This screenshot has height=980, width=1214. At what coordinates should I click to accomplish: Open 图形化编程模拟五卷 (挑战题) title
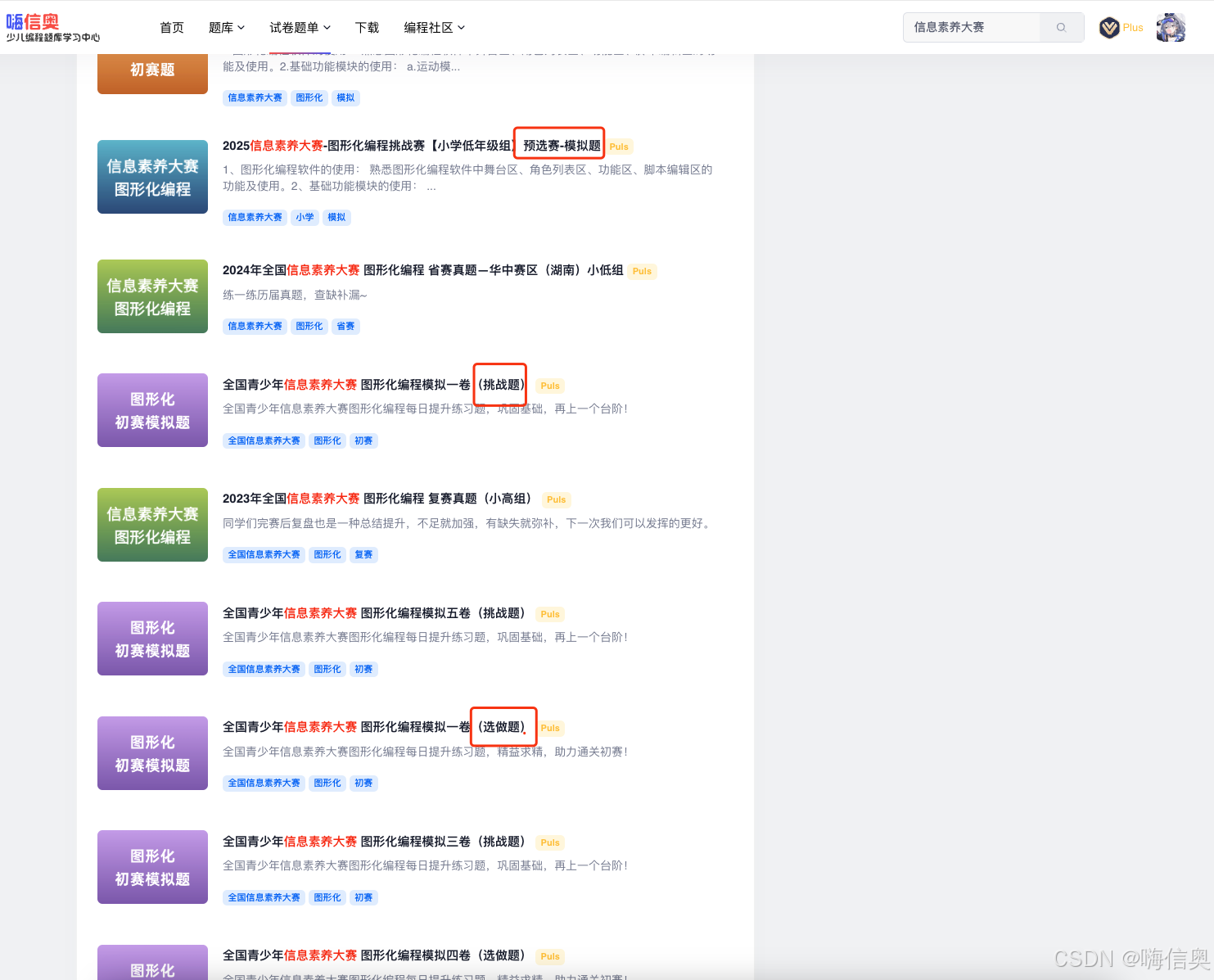[374, 613]
